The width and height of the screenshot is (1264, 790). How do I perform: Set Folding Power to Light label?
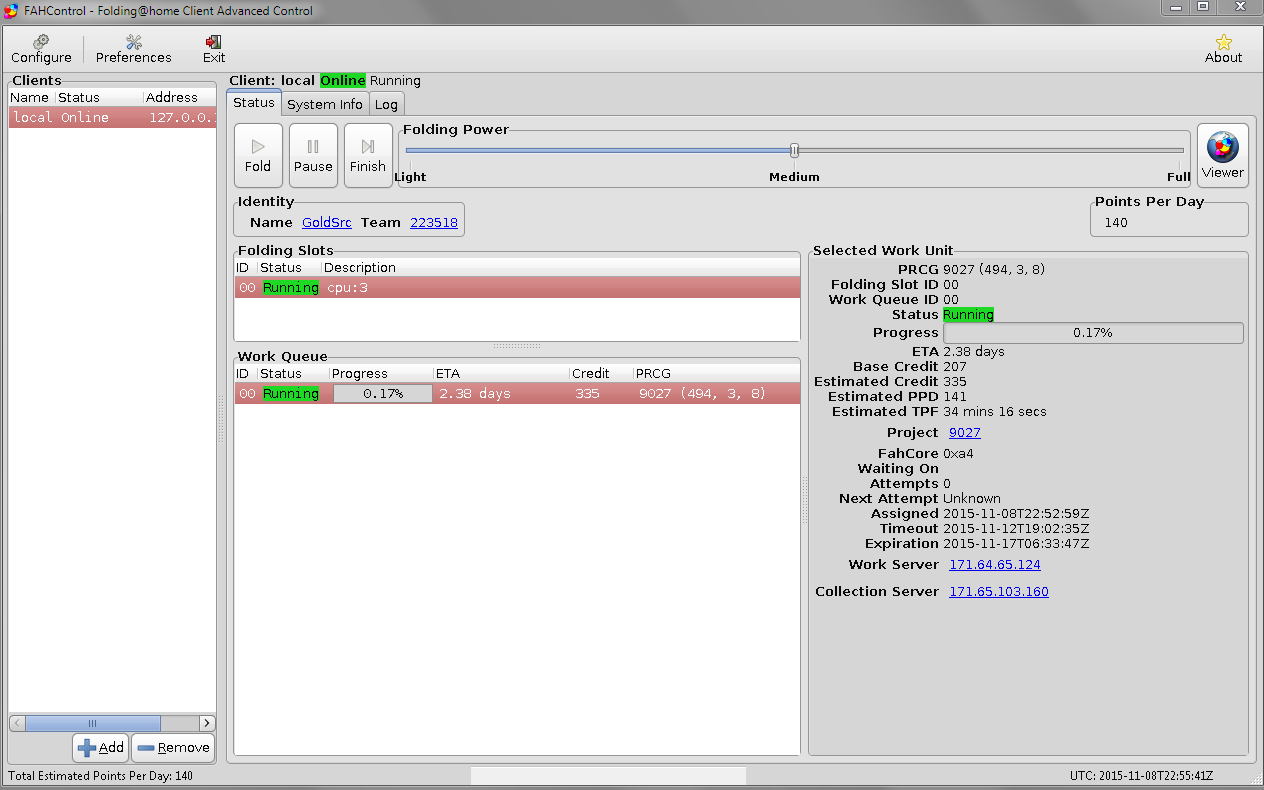[x=410, y=177]
